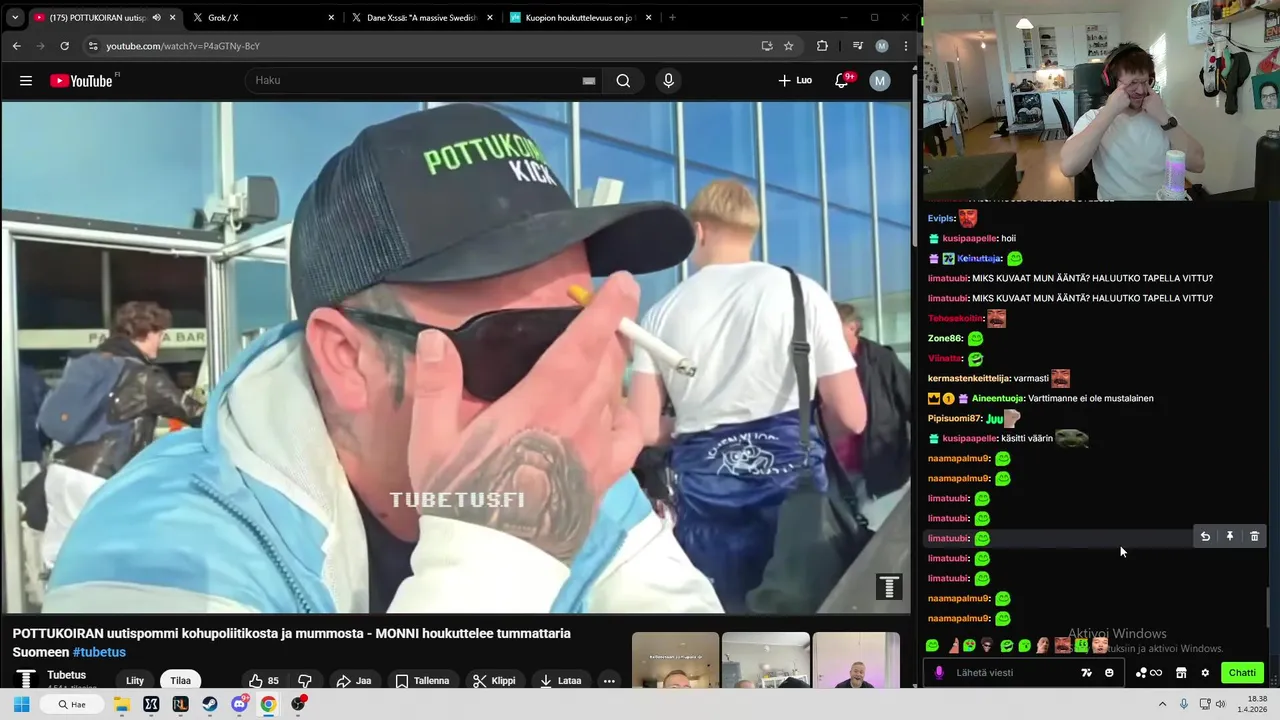Viewport: 1280px width, 720px height.
Task: Open the chat shop store icon
Action: 1181,673
